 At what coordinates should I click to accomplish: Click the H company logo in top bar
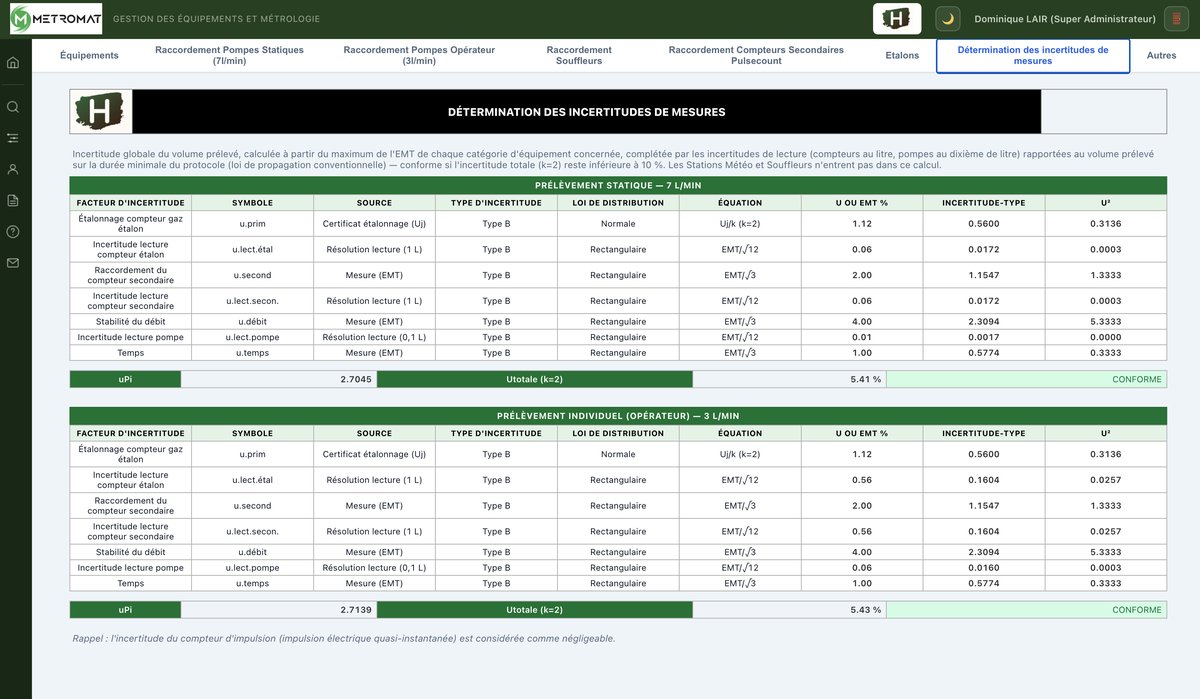coord(897,18)
